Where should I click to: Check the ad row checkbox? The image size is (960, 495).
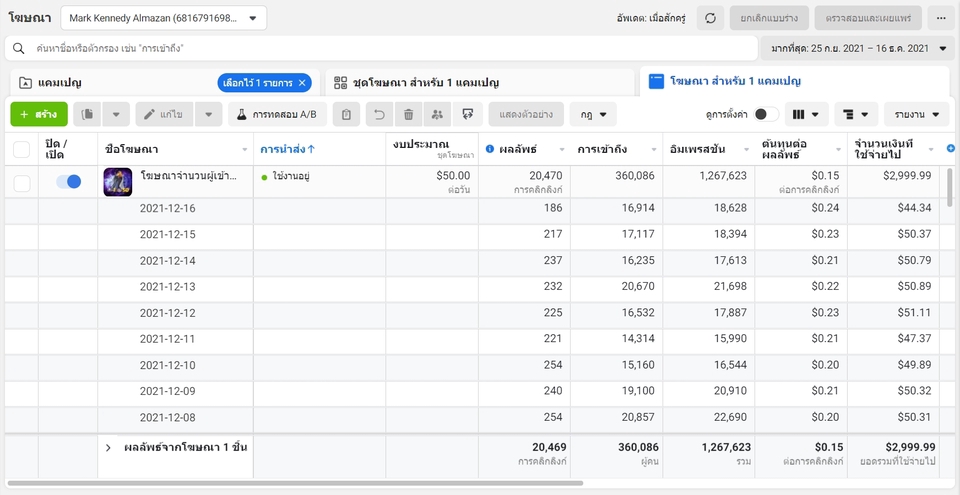pyautogui.click(x=21, y=183)
